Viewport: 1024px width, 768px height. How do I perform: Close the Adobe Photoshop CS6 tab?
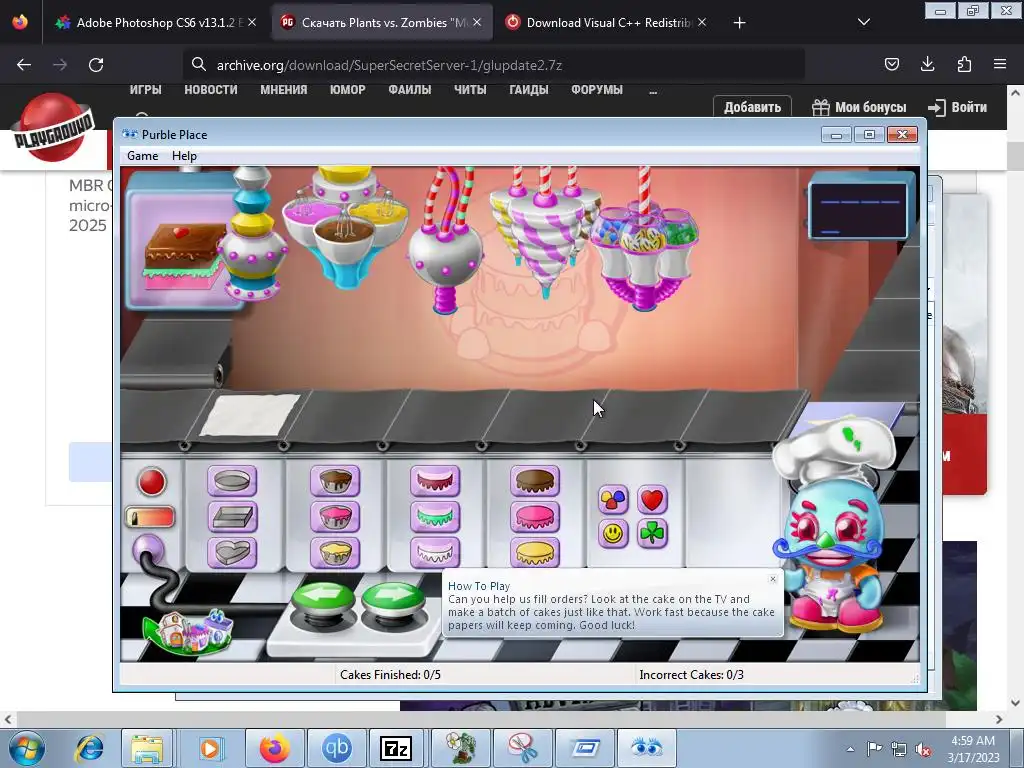tap(252, 22)
